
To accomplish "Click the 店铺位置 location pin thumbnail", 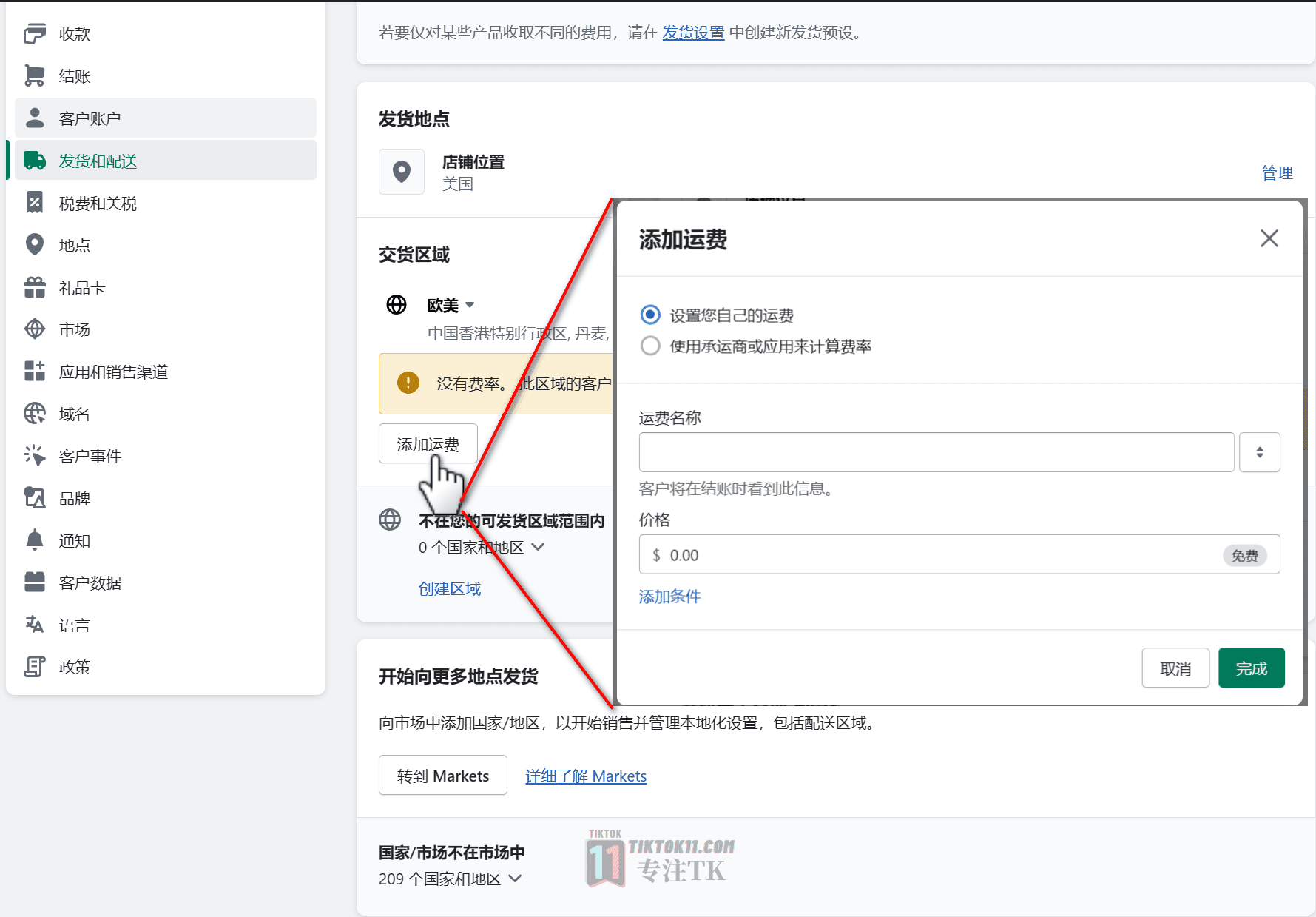I will click(402, 172).
